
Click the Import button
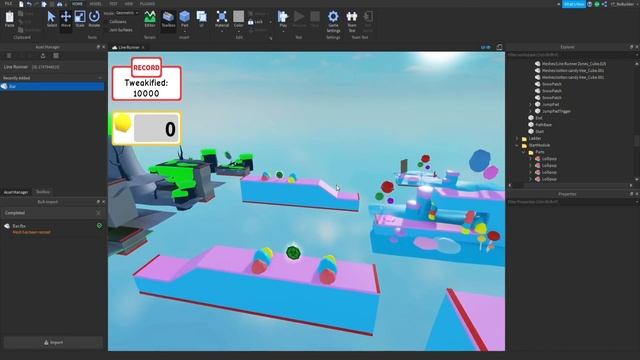53,342
